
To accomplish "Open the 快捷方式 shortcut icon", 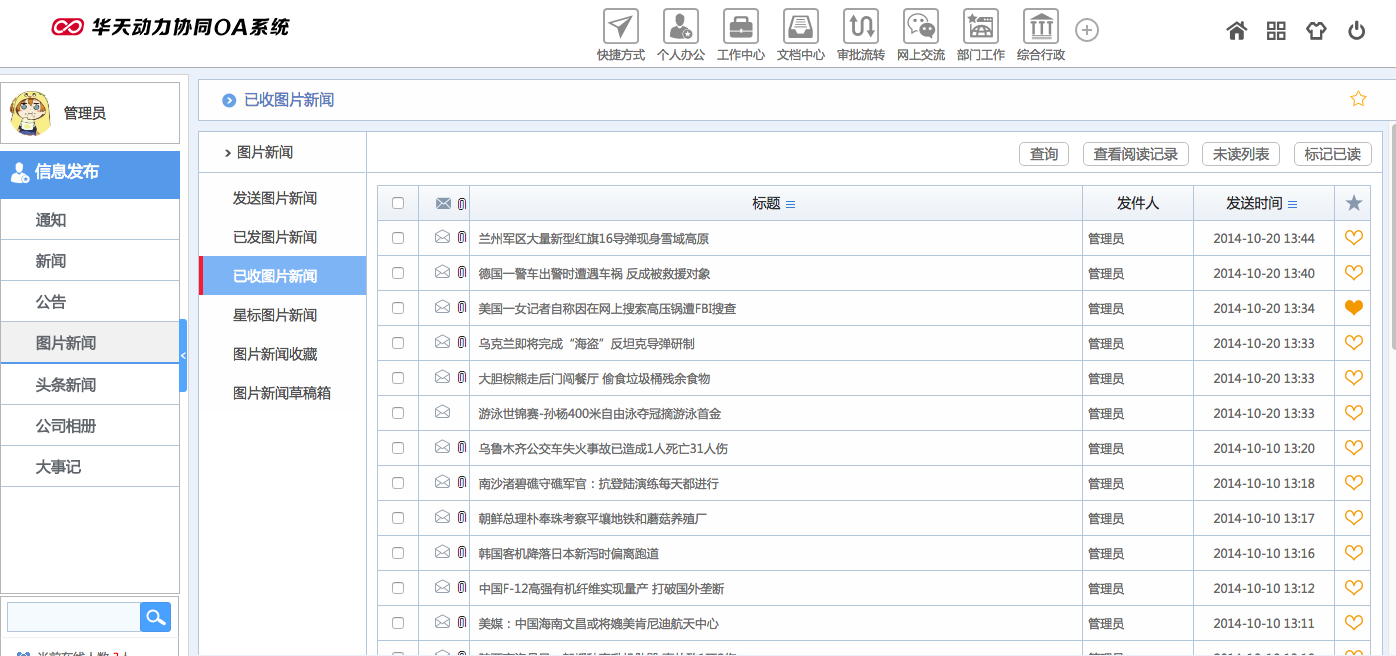I will tap(620, 27).
